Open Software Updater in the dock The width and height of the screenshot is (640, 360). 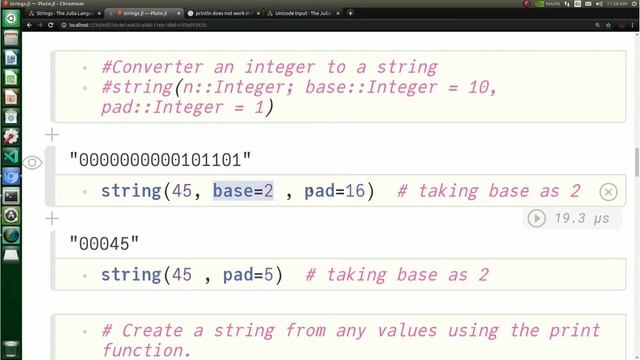[x=11, y=216]
